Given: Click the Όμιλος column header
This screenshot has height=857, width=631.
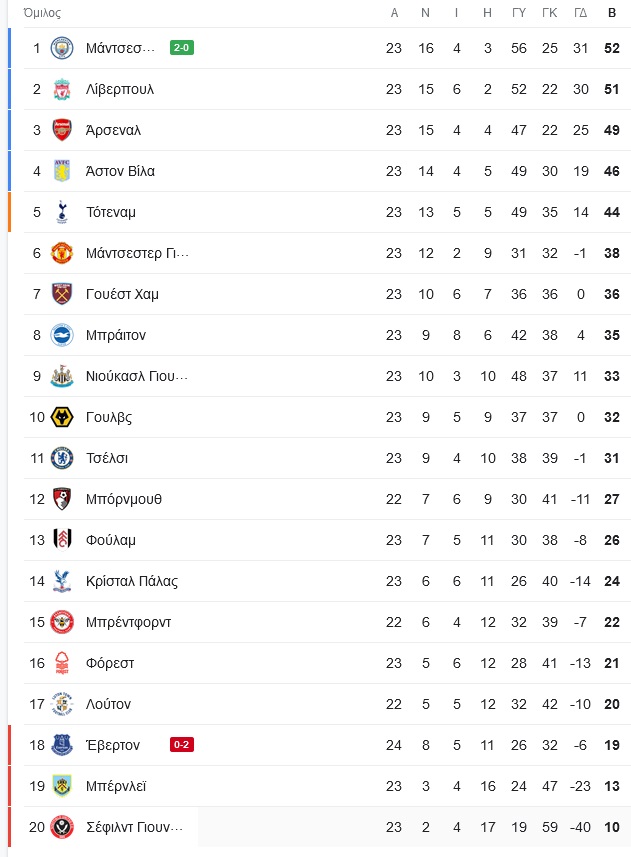Looking at the screenshot, I should click(42, 13).
